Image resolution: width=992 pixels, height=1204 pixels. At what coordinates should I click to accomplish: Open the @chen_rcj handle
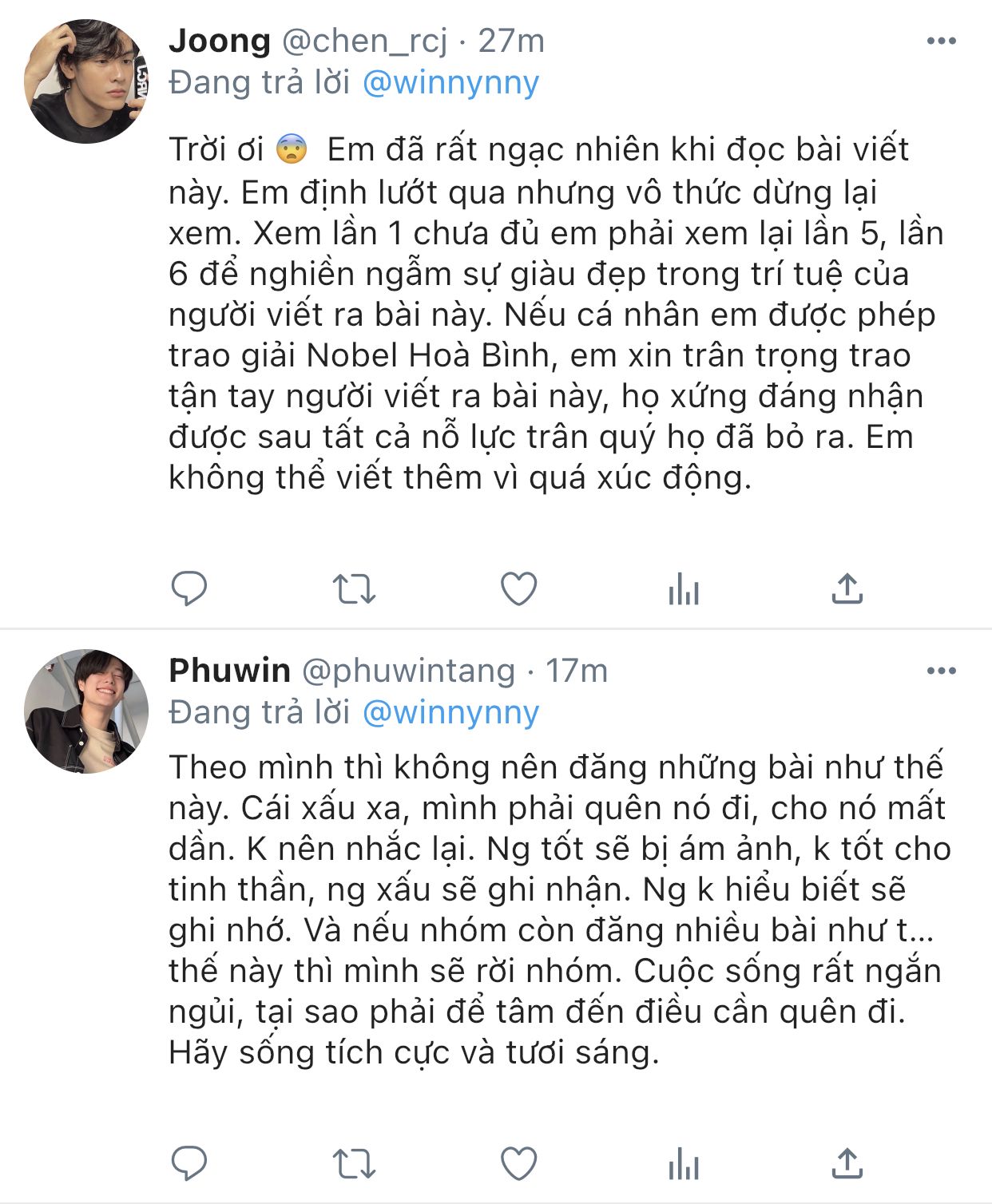pyautogui.click(x=365, y=41)
